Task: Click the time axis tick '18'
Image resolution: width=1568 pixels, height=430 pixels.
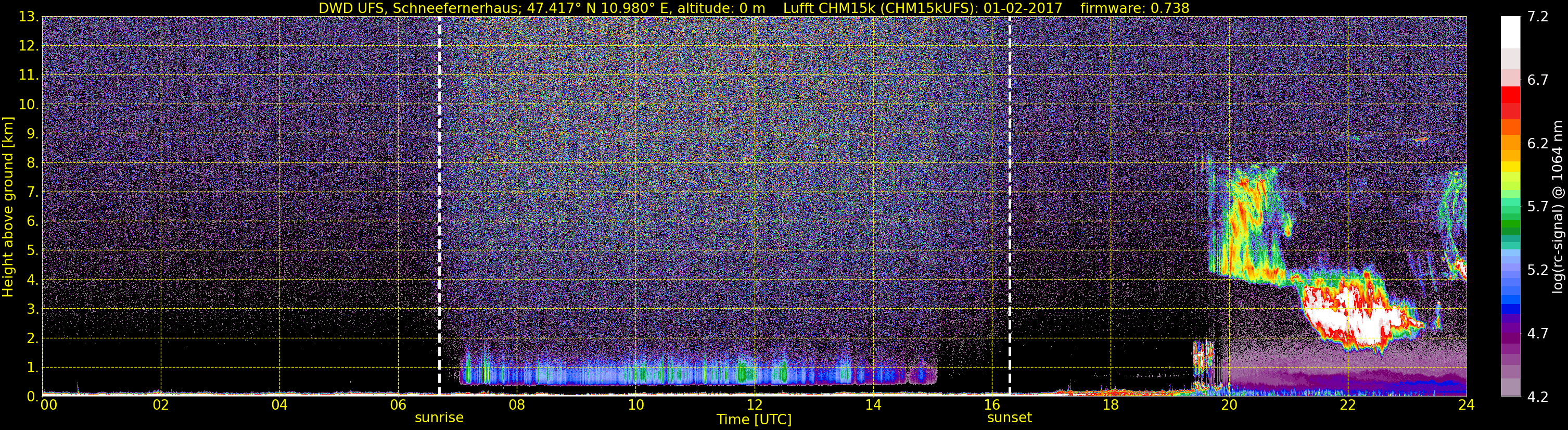Action: pos(1110,405)
